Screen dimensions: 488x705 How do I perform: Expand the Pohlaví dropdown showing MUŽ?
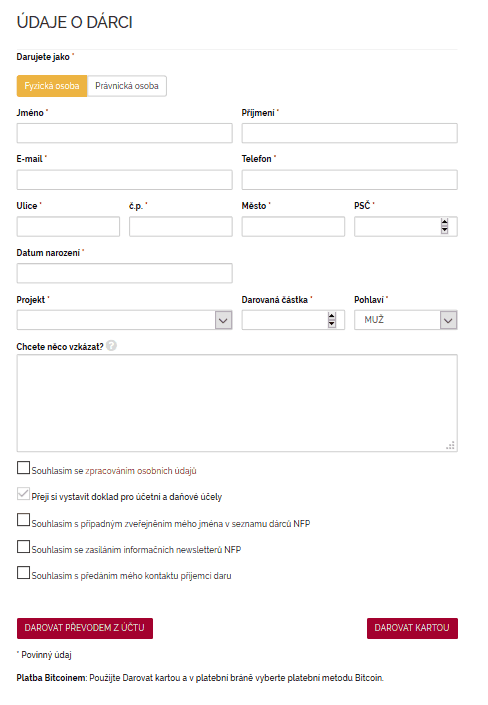pos(448,320)
